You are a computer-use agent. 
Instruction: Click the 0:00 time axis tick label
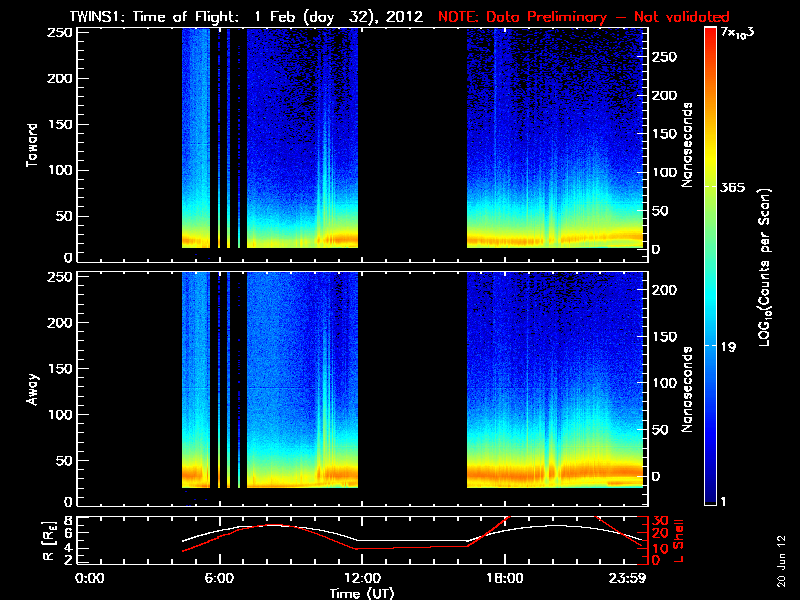pyautogui.click(x=90, y=578)
